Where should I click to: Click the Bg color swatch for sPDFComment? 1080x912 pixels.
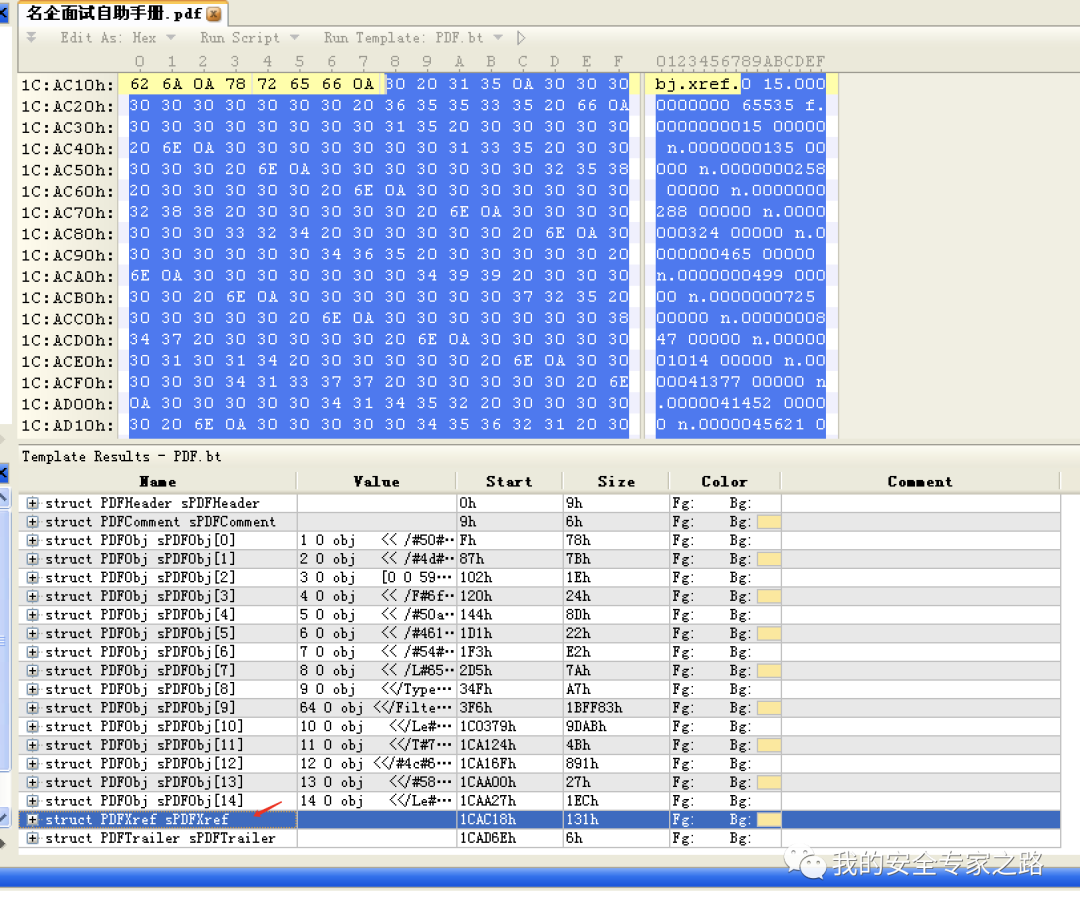pyautogui.click(x=770, y=521)
